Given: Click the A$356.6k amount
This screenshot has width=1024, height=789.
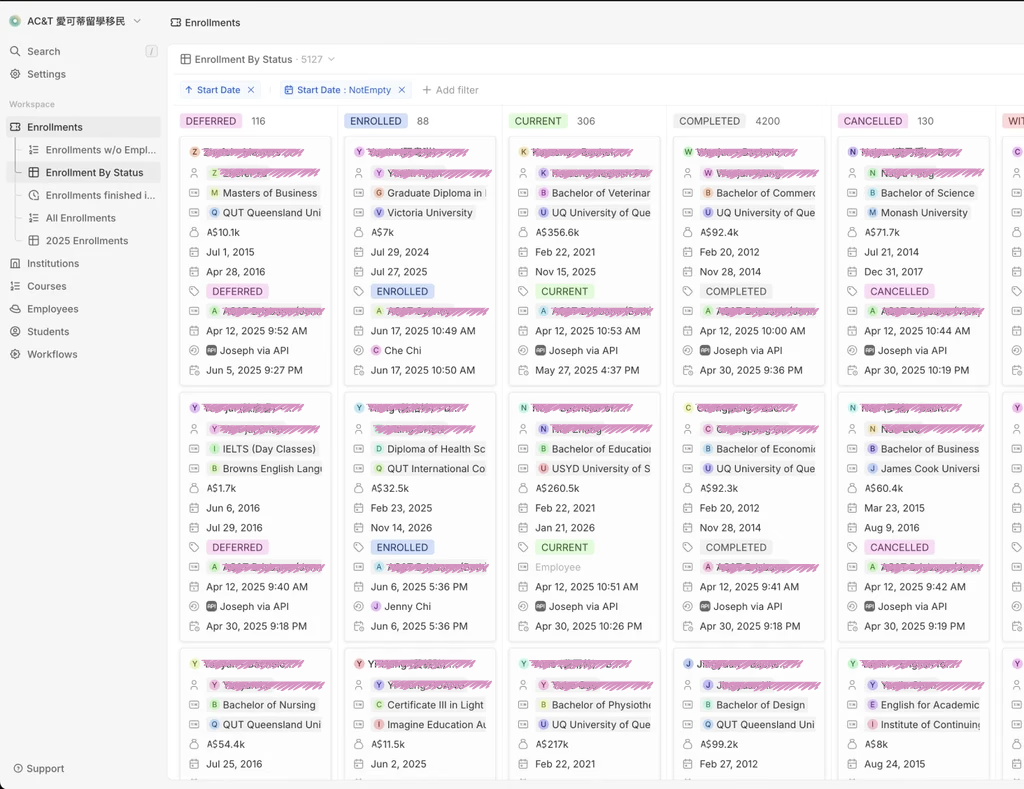Looking at the screenshot, I should (558, 232).
